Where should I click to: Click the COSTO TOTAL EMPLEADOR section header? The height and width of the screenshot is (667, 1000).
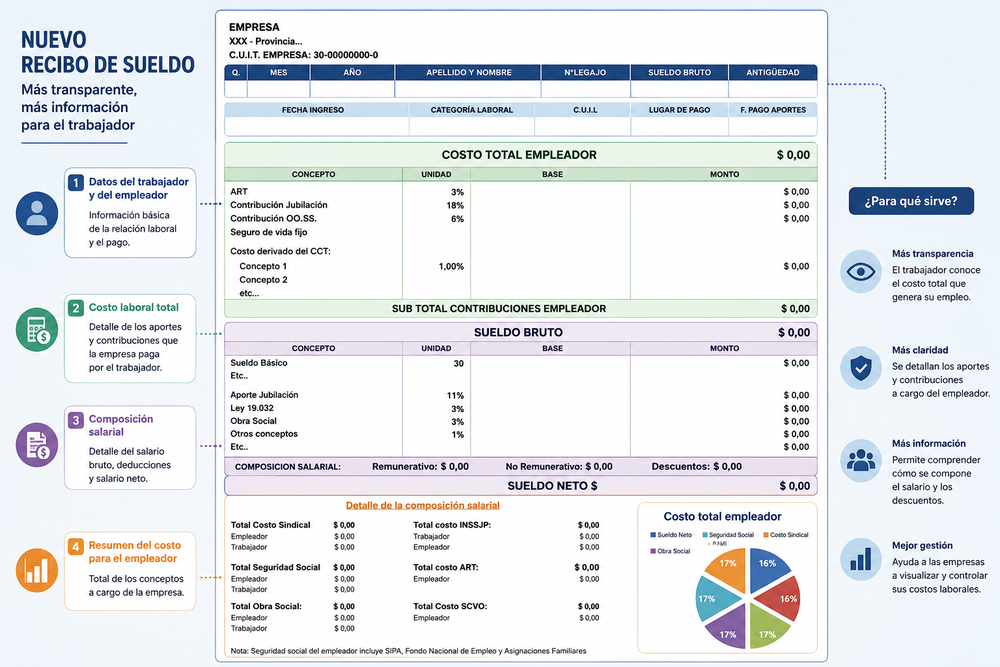tap(520, 155)
